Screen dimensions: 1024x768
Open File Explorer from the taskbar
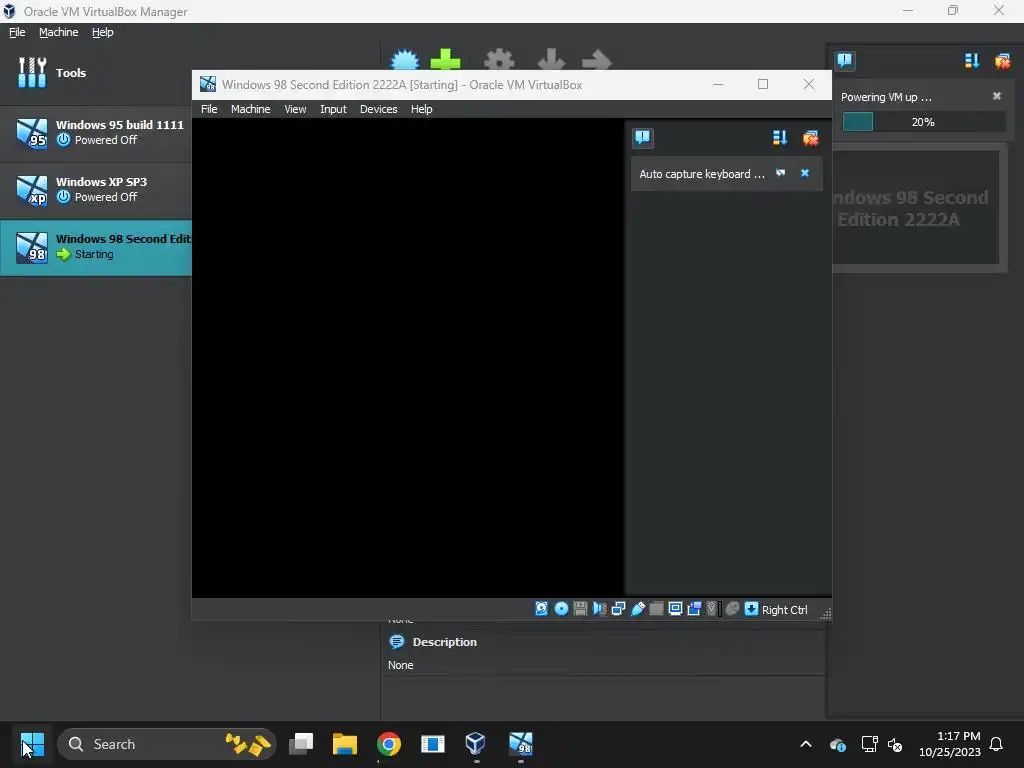pos(344,744)
